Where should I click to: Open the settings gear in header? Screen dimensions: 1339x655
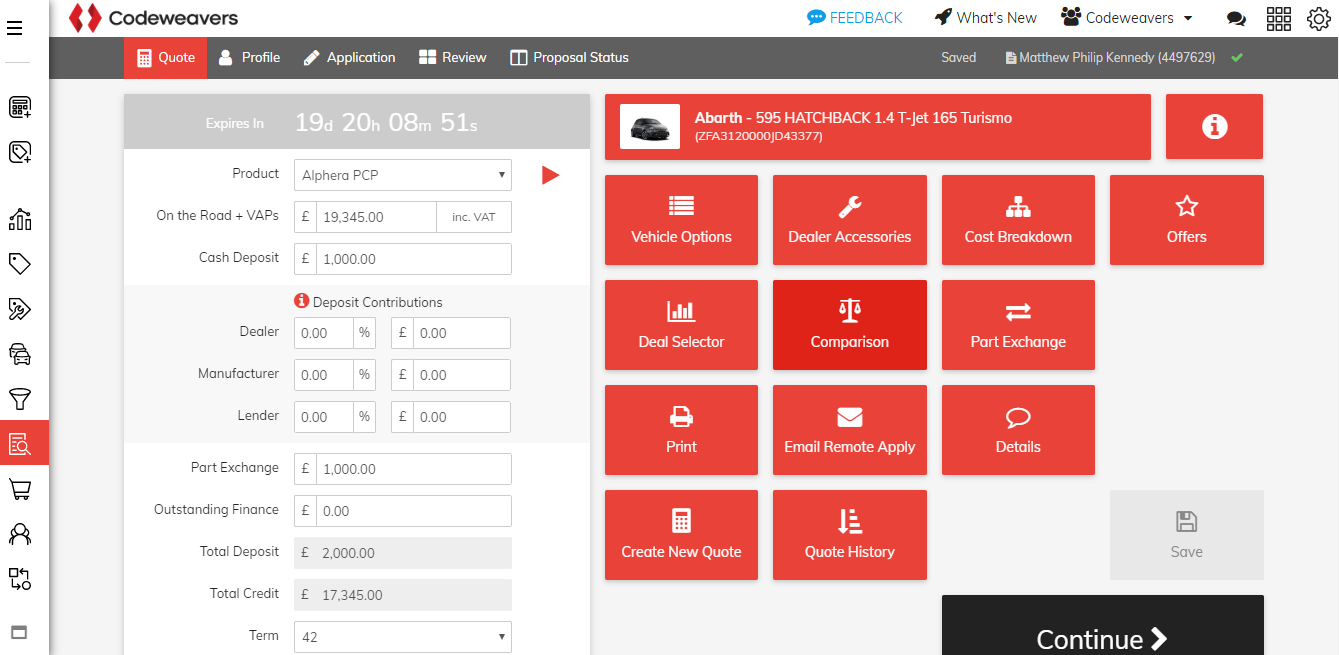[x=1319, y=18]
